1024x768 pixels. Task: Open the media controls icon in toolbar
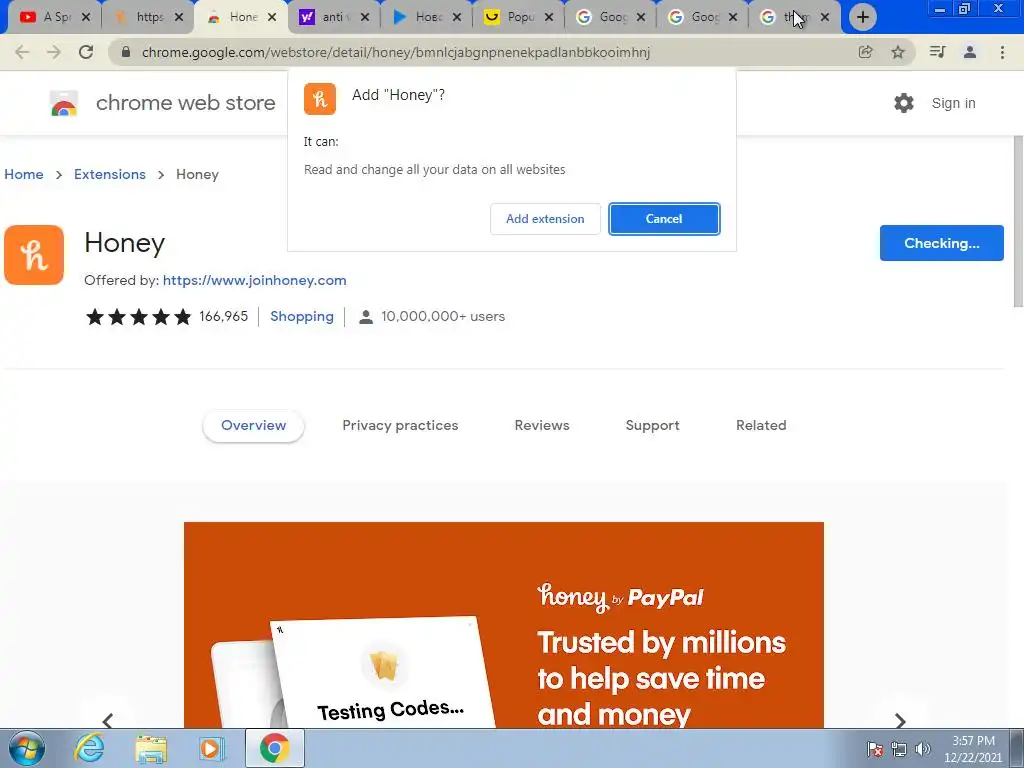point(937,52)
